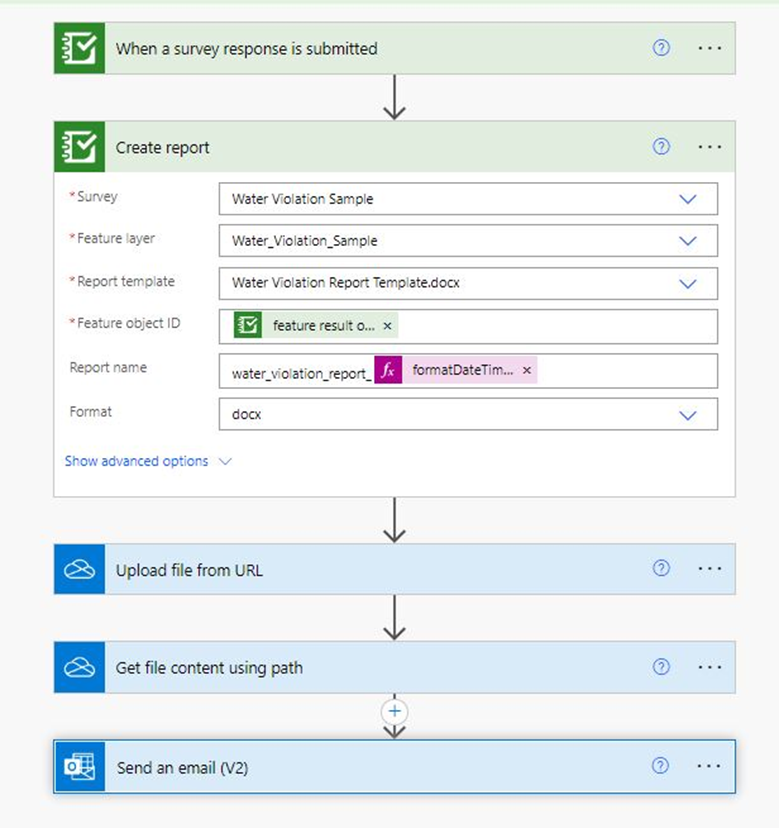Expand the Report template dropdown
Image resolution: width=779 pixels, height=828 pixels.
688,283
